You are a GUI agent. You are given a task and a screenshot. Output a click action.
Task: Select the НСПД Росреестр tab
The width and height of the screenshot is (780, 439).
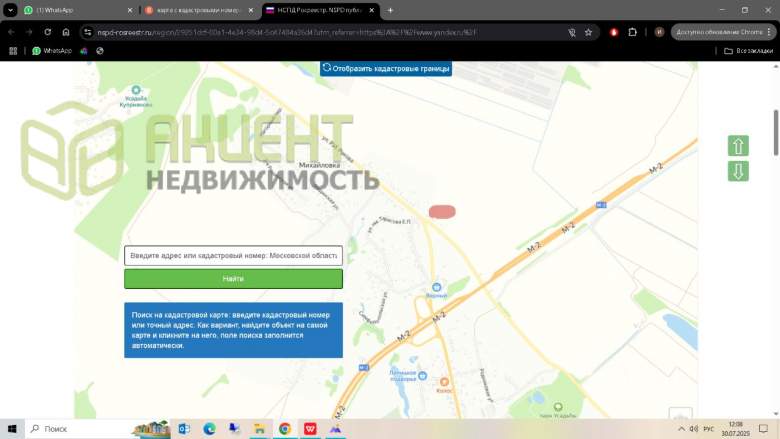[319, 10]
